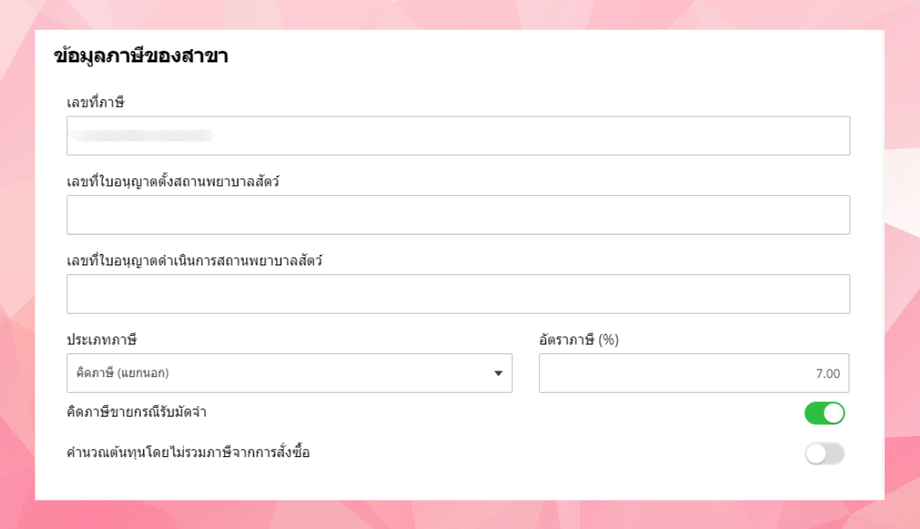
Task: Select the คิดภาษี (แยกนอก) option text
Action: [123, 374]
